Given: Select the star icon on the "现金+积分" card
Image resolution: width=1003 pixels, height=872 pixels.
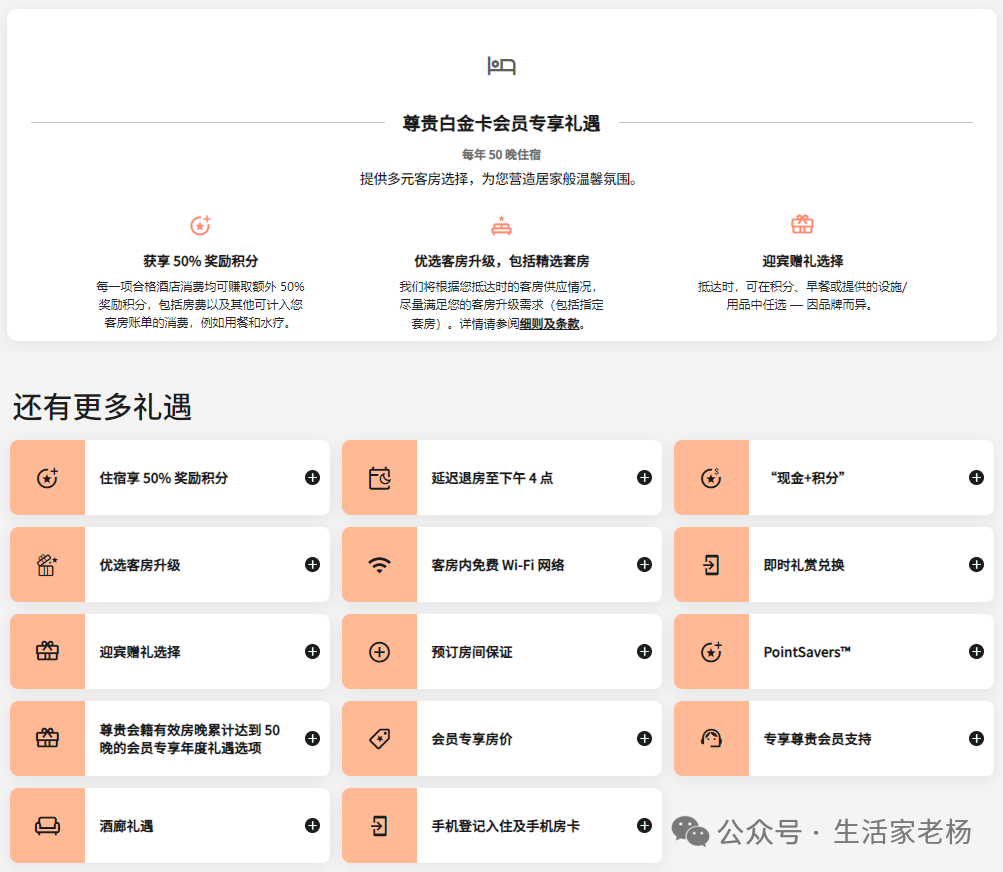Looking at the screenshot, I should click(711, 477).
